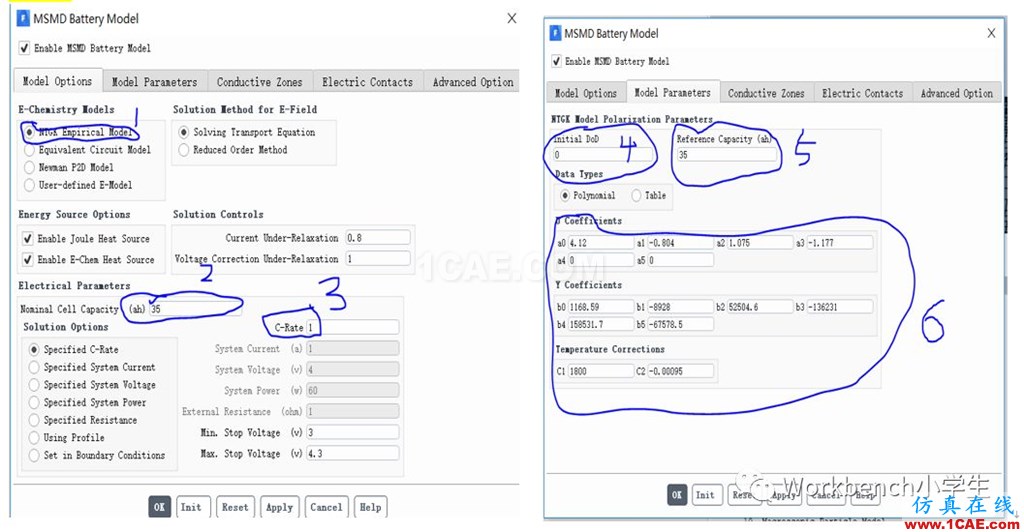Click Current Under-Relaxation field
1024x532 pixels.
pyautogui.click(x=377, y=238)
